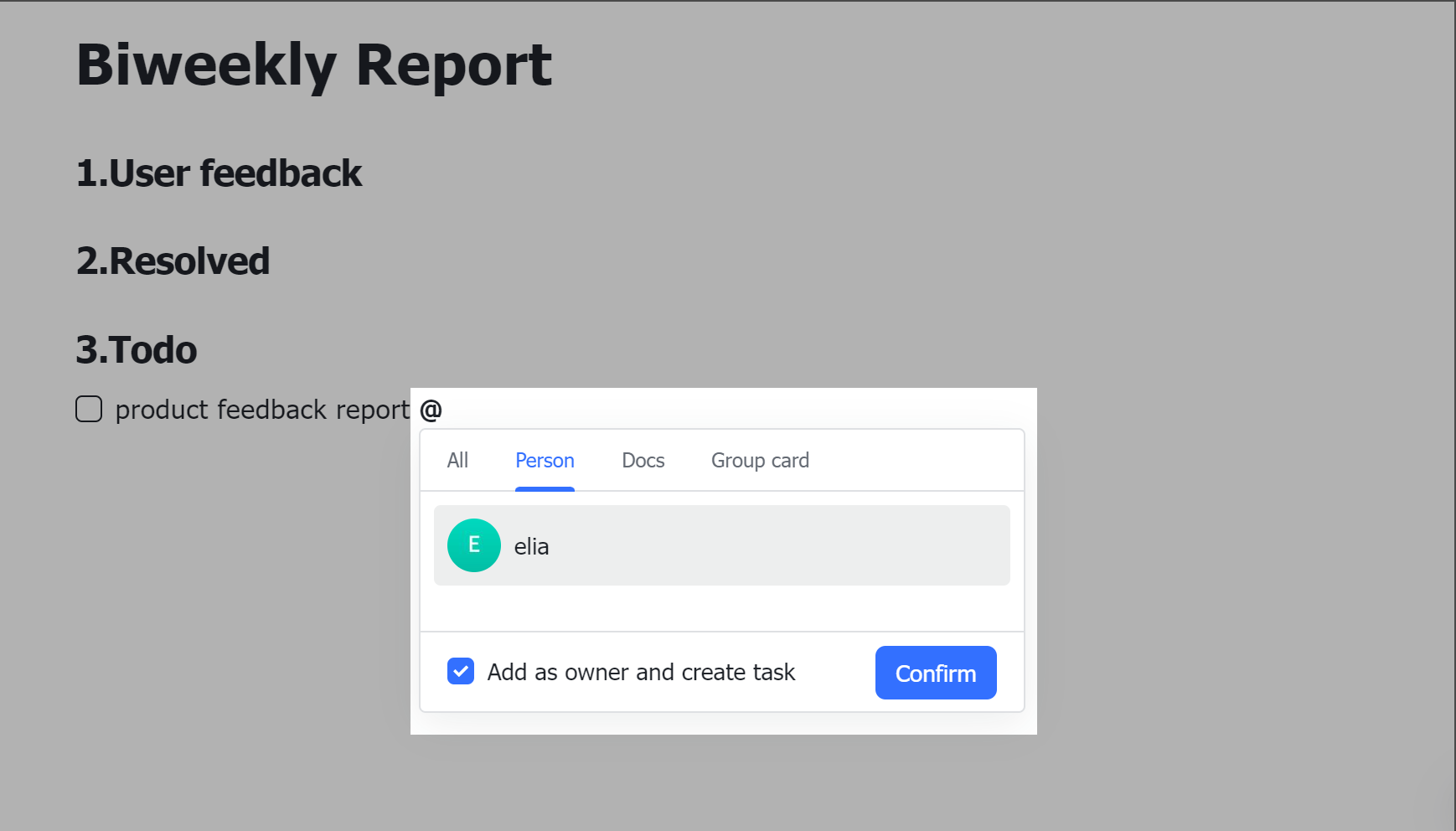
Task: Click the elia name text
Action: 531,545
